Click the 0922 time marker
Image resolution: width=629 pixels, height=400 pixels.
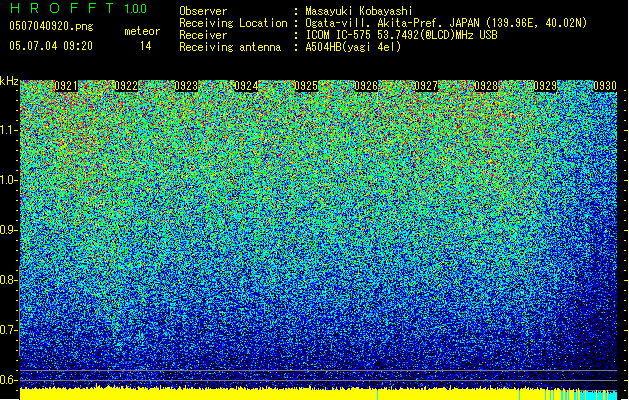(x=126, y=86)
